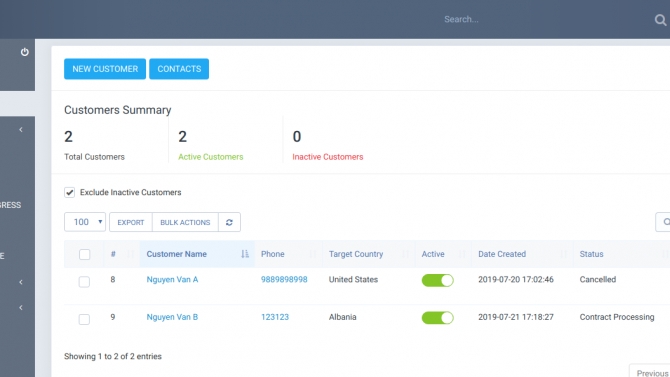Click the New Customer button
670x377 pixels.
pyautogui.click(x=105, y=69)
